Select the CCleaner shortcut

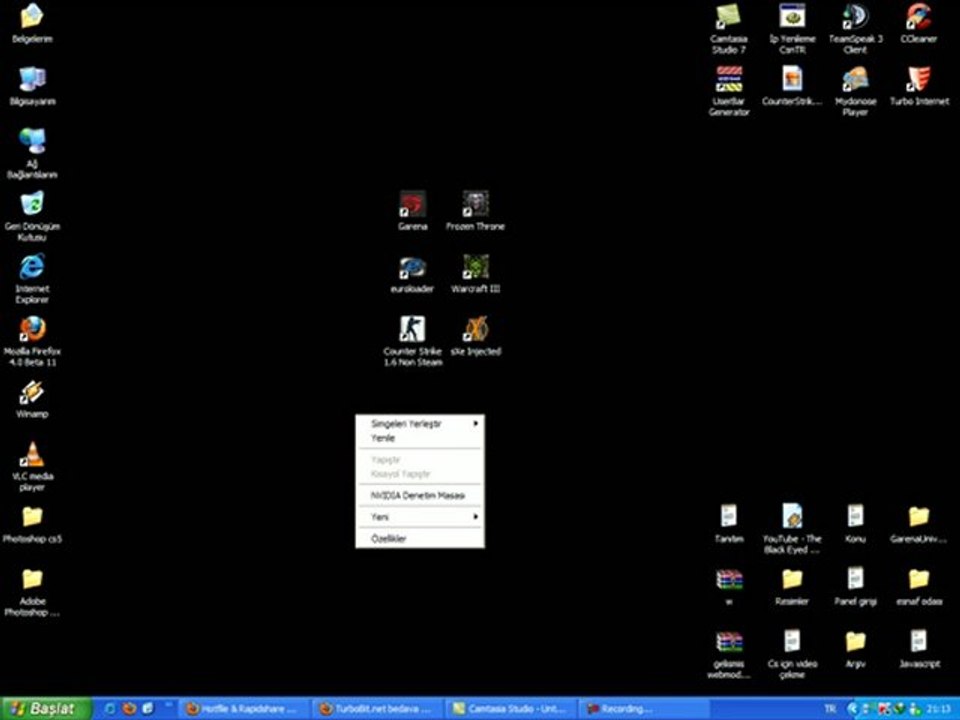tap(918, 23)
